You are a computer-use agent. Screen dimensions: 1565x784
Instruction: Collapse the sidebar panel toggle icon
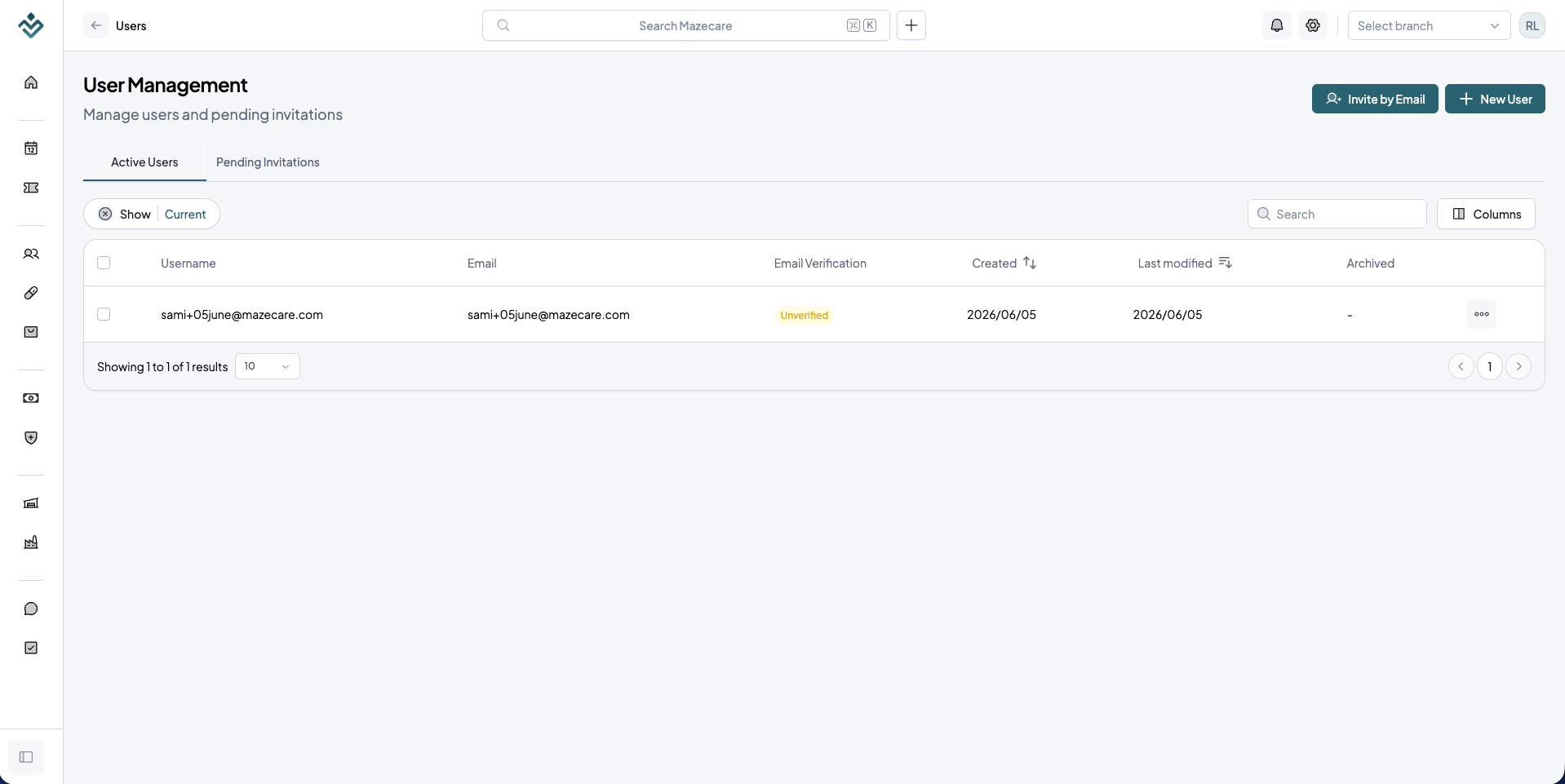pos(26,757)
